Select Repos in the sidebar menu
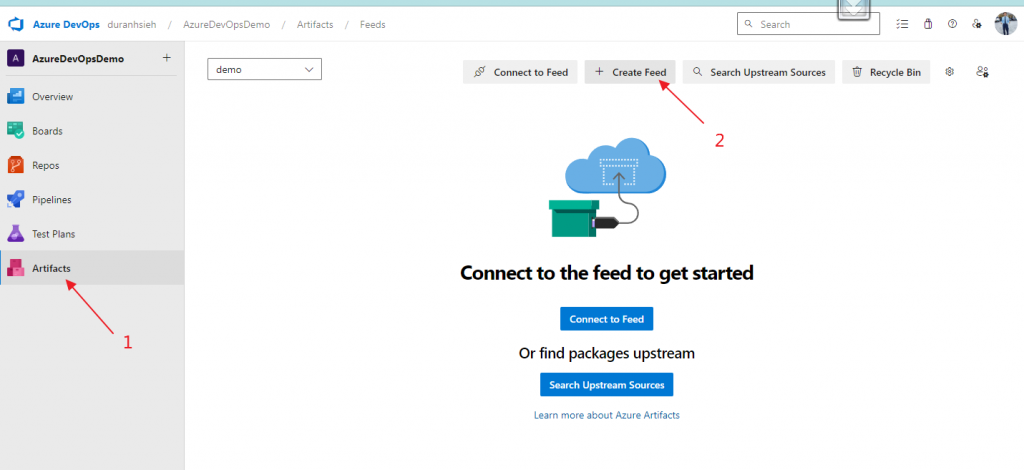 [x=46, y=166]
